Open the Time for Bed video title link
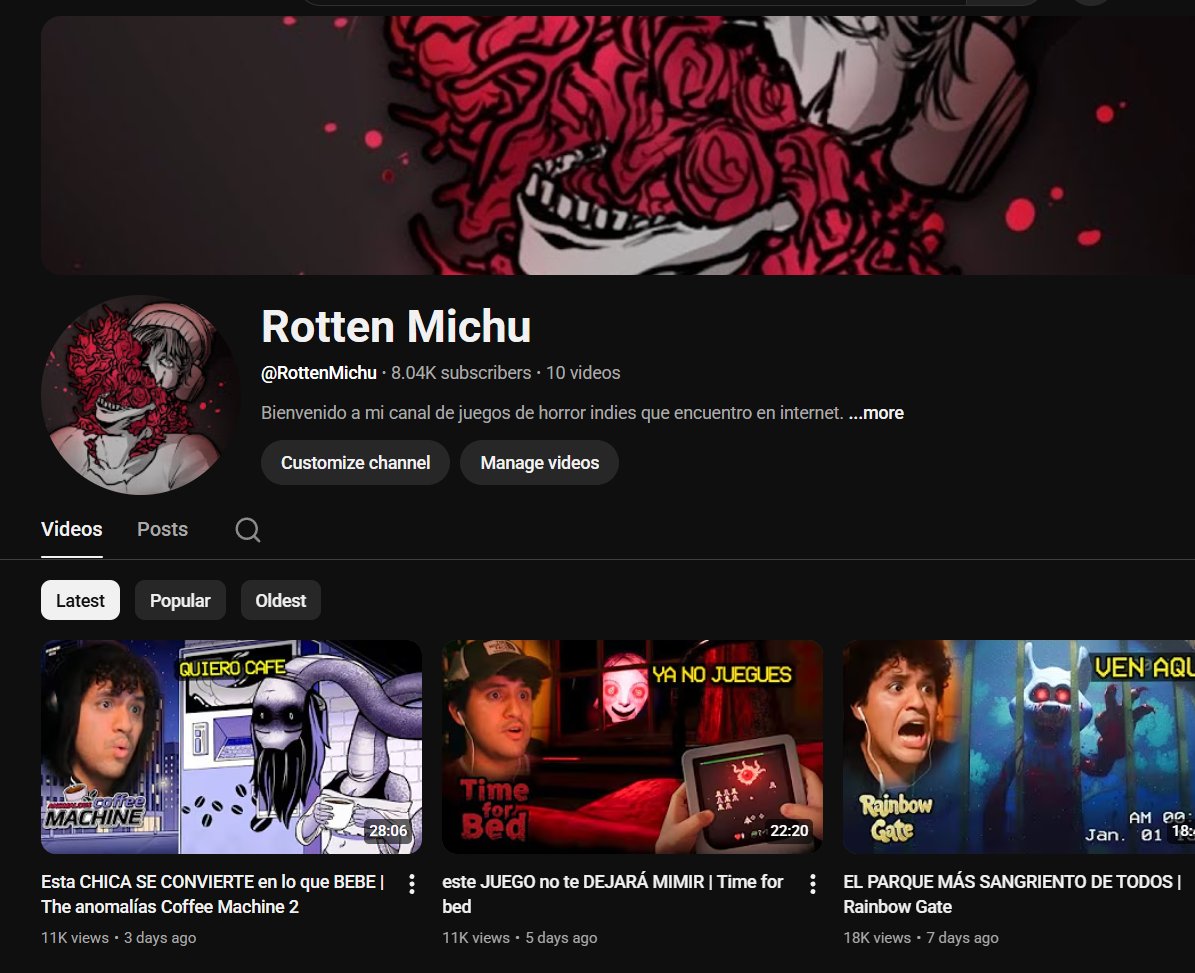Image resolution: width=1195 pixels, height=973 pixels. 611,894
